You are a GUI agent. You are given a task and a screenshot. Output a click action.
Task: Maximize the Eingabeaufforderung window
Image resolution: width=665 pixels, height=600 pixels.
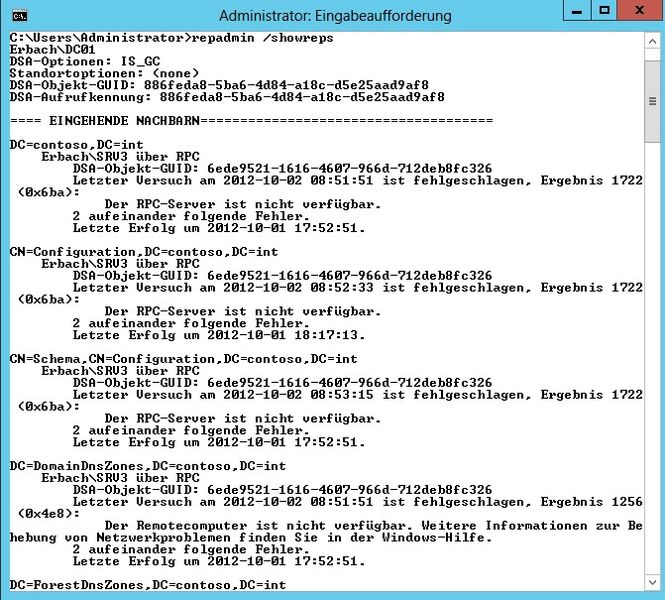click(604, 11)
